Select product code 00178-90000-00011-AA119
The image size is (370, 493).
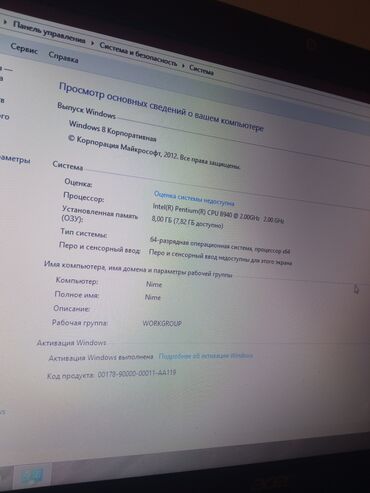tap(137, 374)
